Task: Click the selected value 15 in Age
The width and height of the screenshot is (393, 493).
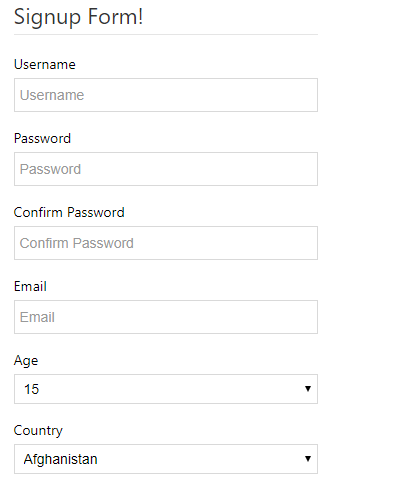Action: [x=32, y=389]
